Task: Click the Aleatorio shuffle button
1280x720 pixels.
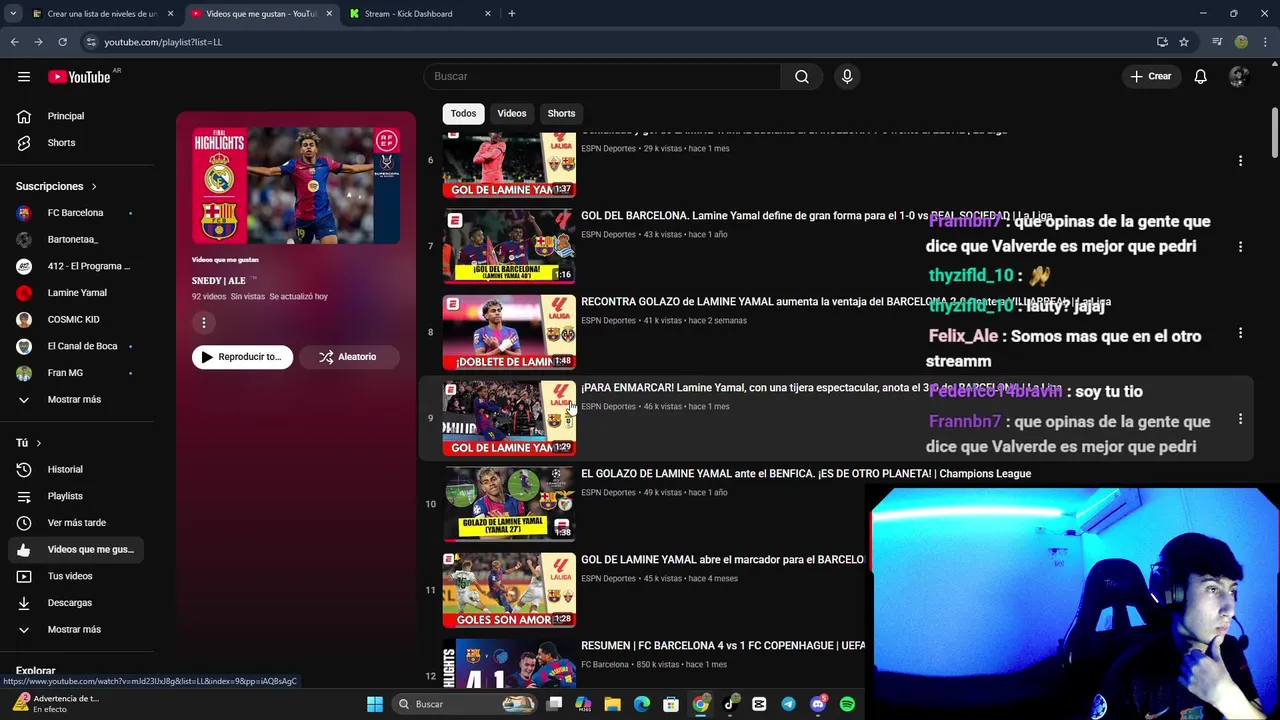Action: pos(348,357)
